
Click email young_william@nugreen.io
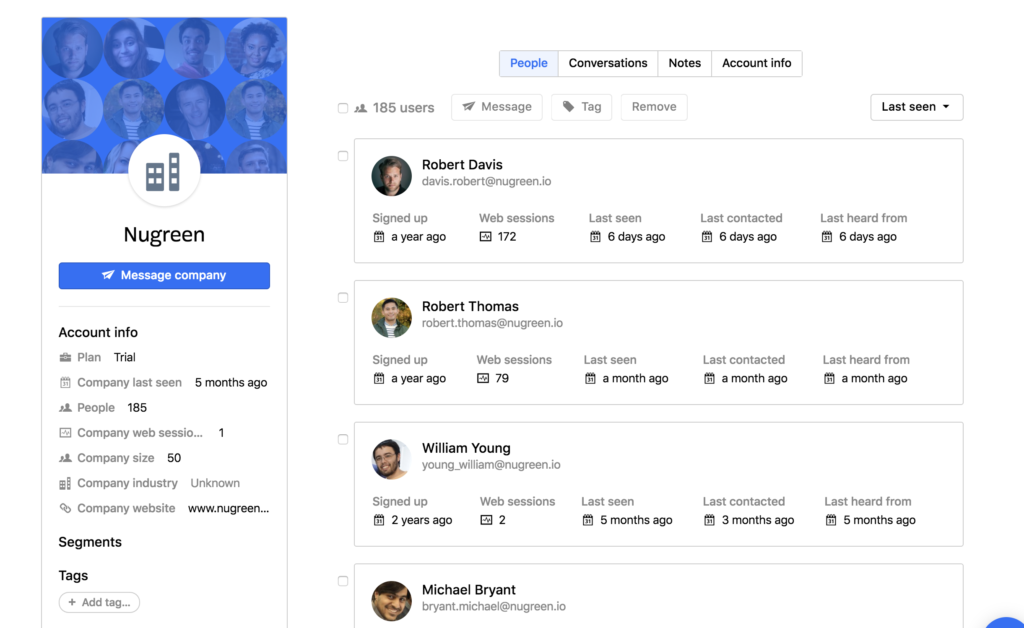[491, 465]
